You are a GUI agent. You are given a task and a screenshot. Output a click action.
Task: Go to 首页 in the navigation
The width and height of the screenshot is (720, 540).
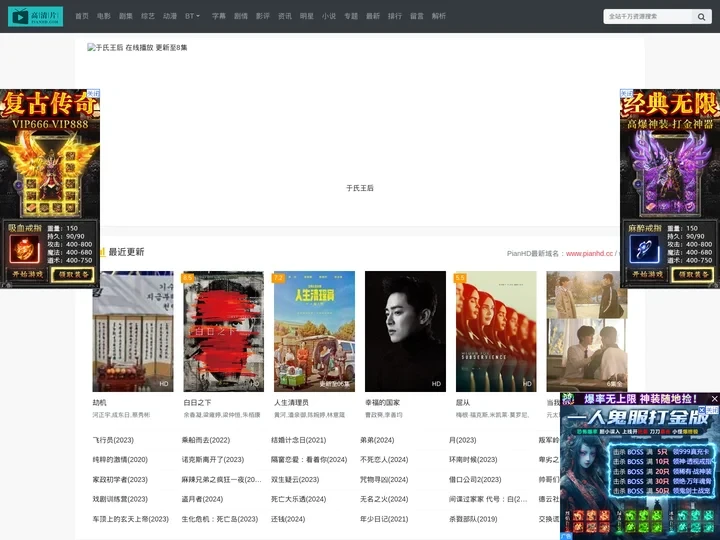click(82, 16)
